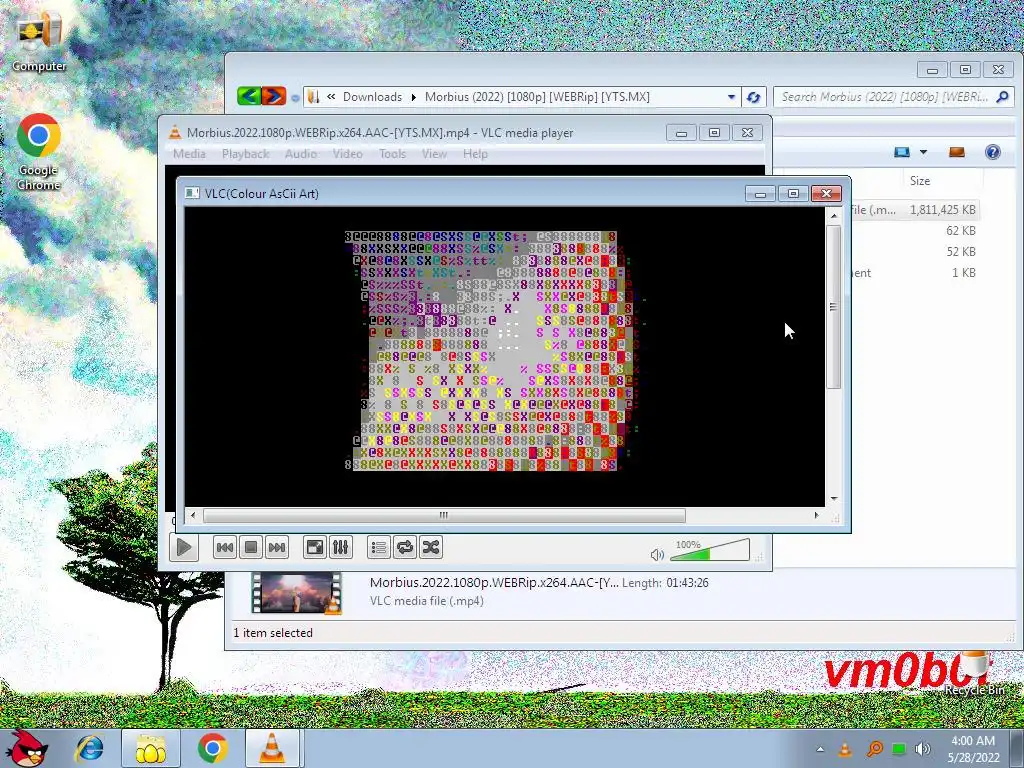Click up arrow of ASCII Art vertical scrollbar
The image size is (1024, 768).
(x=834, y=215)
